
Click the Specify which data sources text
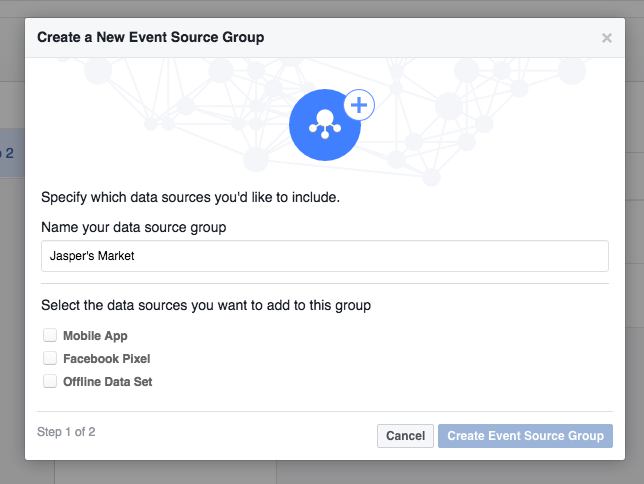tap(191, 197)
